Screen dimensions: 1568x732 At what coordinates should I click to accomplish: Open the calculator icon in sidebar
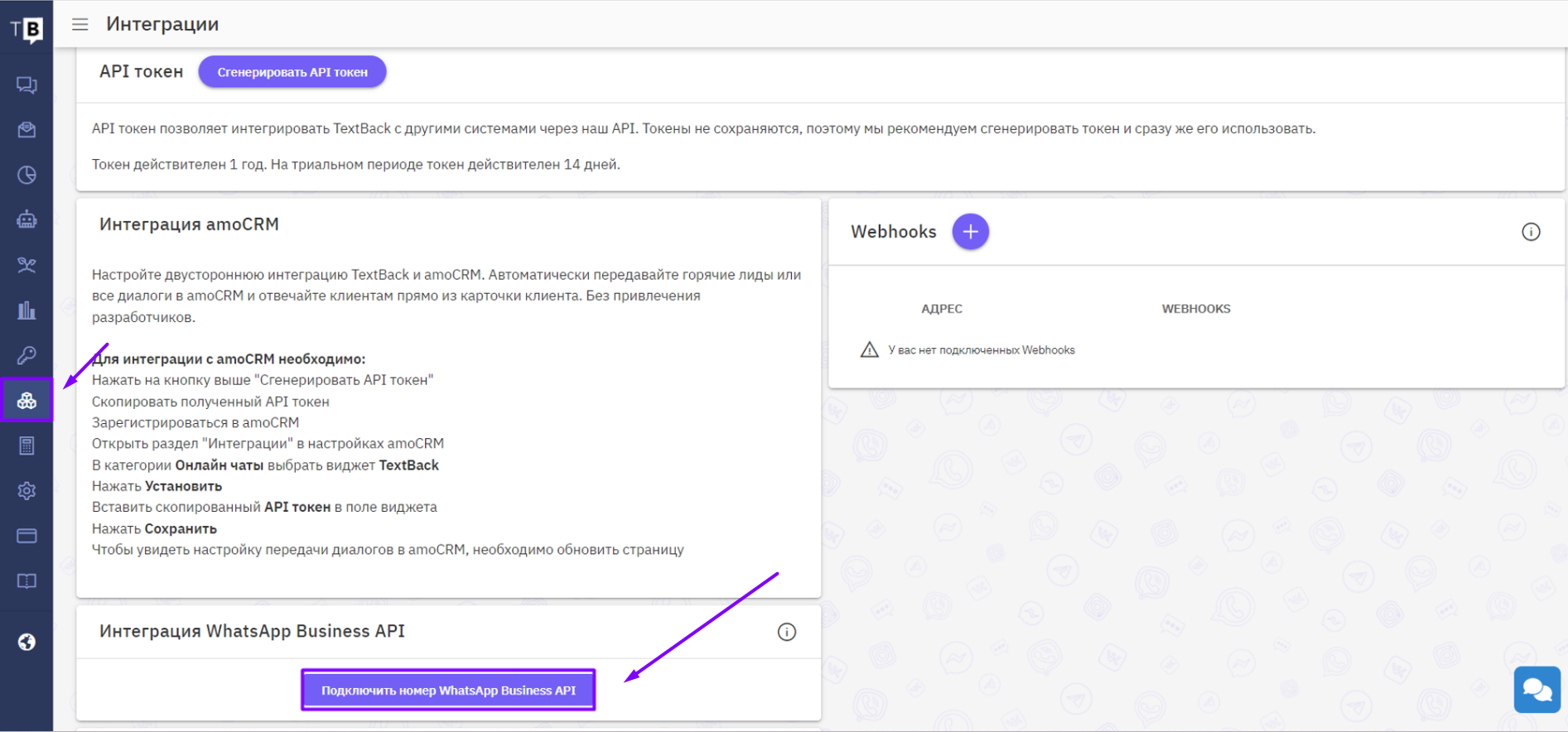coord(27,446)
